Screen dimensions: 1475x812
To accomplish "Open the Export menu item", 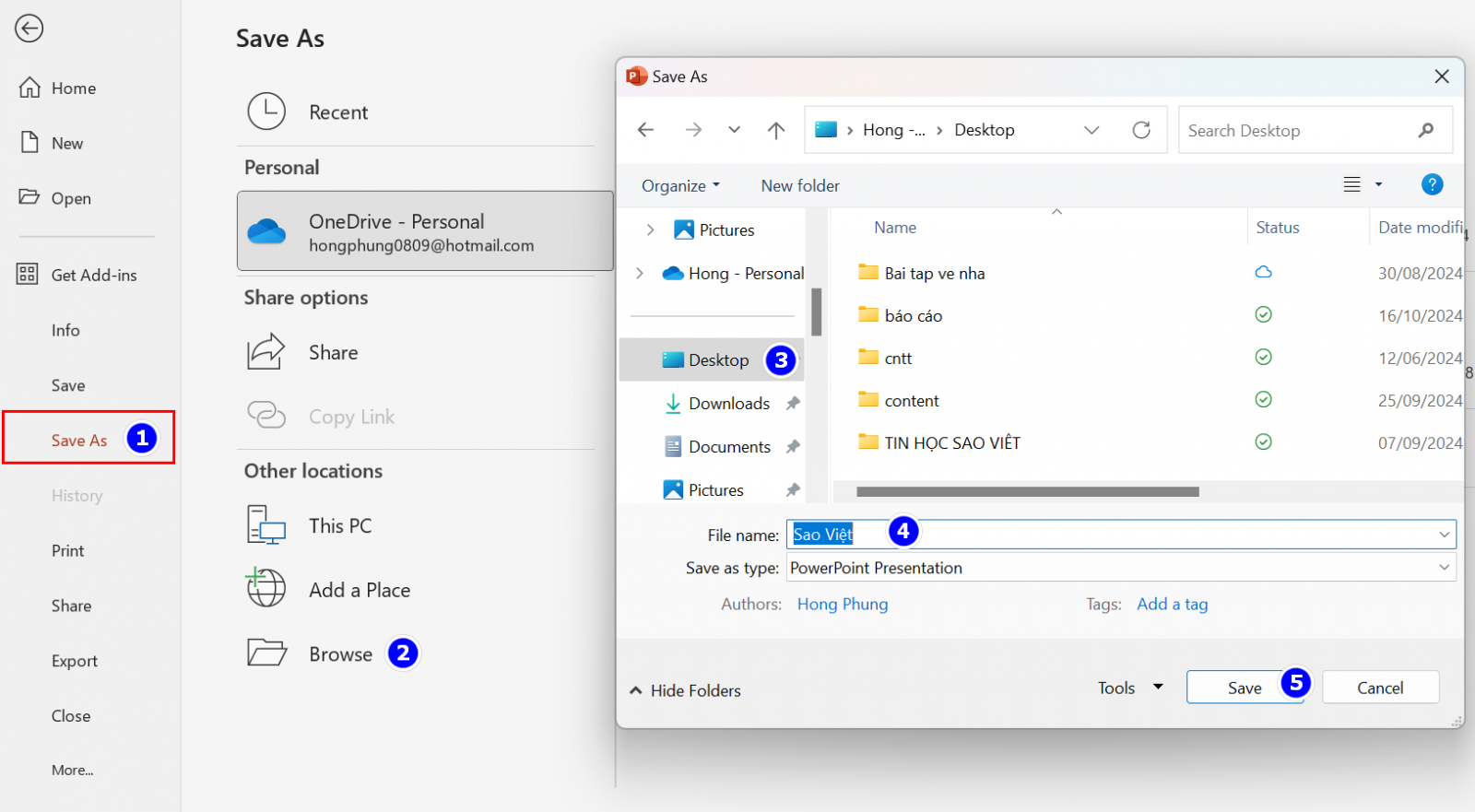I will (75, 661).
